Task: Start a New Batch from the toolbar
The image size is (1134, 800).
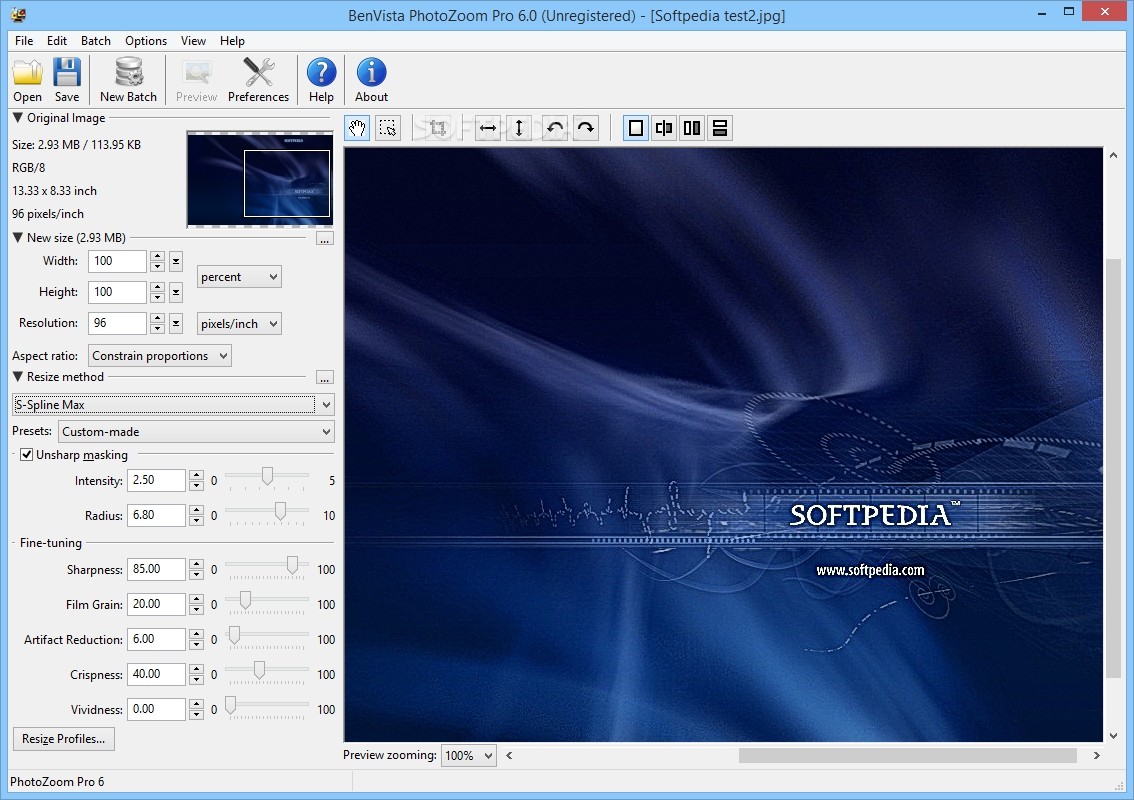Action: click(x=128, y=80)
